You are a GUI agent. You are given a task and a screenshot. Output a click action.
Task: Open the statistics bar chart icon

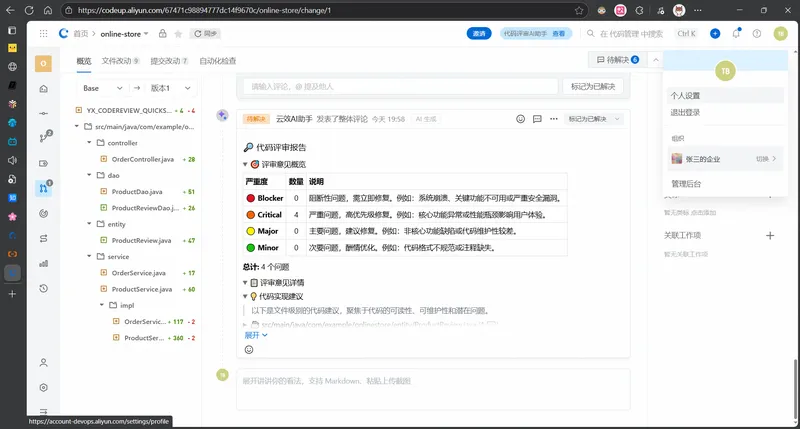(43, 263)
